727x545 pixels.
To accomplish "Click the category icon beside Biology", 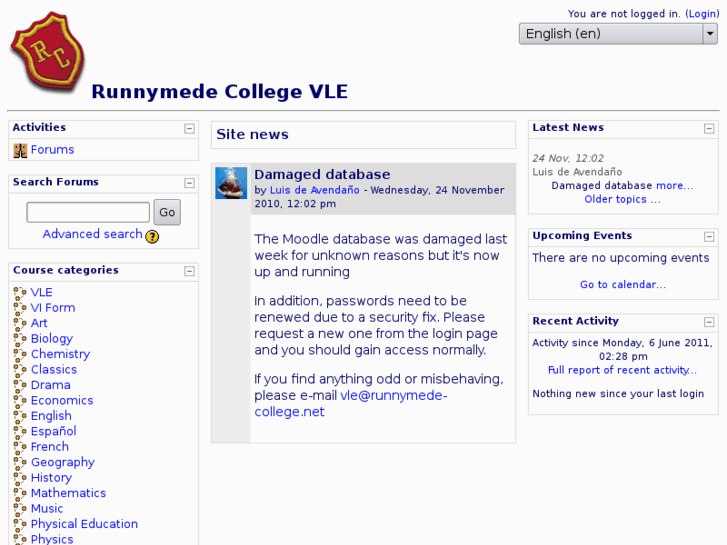I will [20, 339].
